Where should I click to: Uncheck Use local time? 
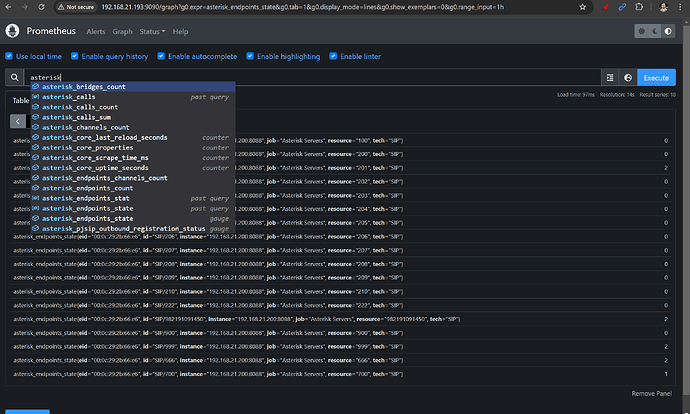(x=10, y=56)
